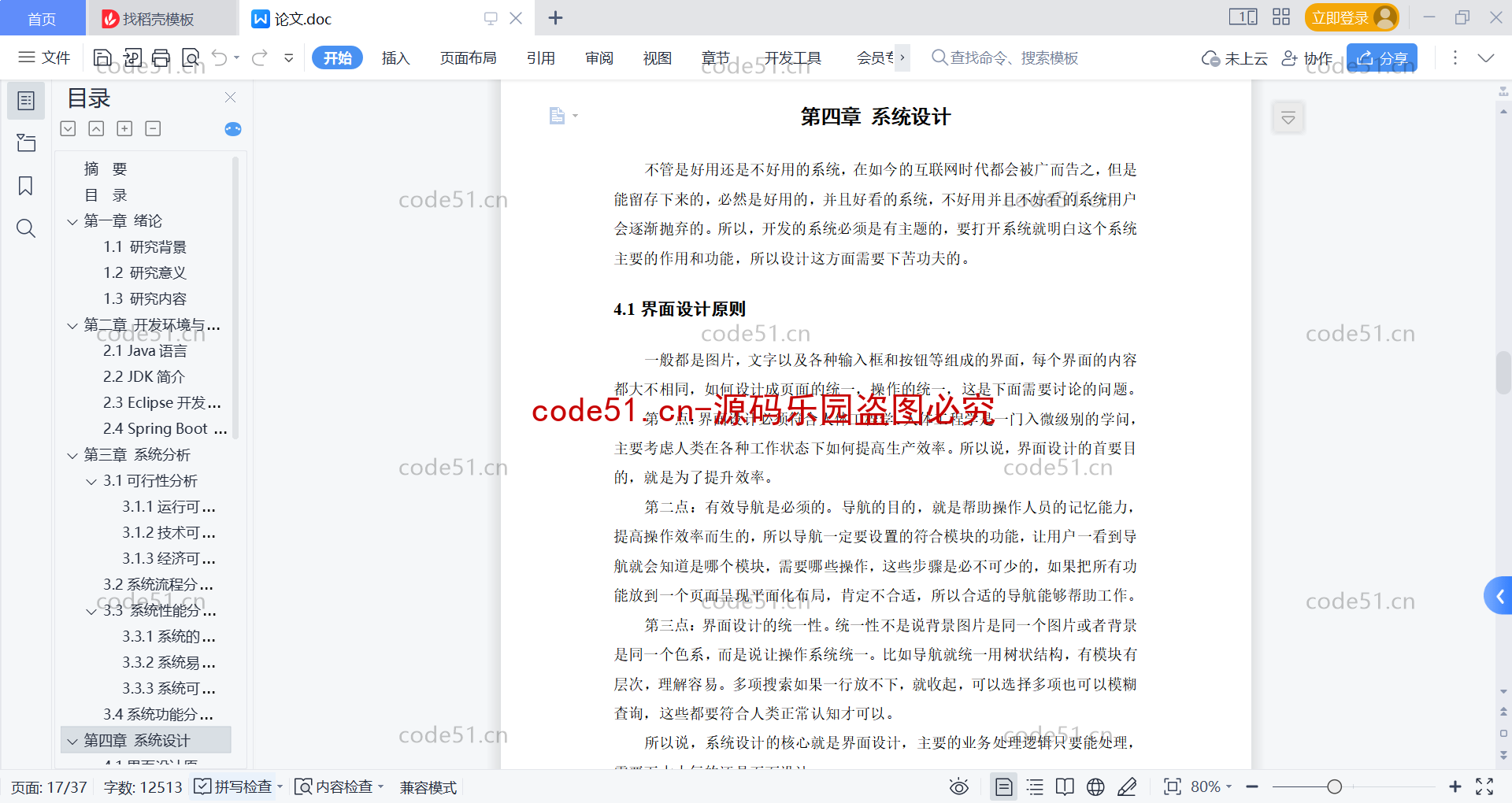Viewport: 1512px width, 803px height.
Task: Jump to 2.1 Java 语言 heading
Action: pyautogui.click(x=145, y=350)
